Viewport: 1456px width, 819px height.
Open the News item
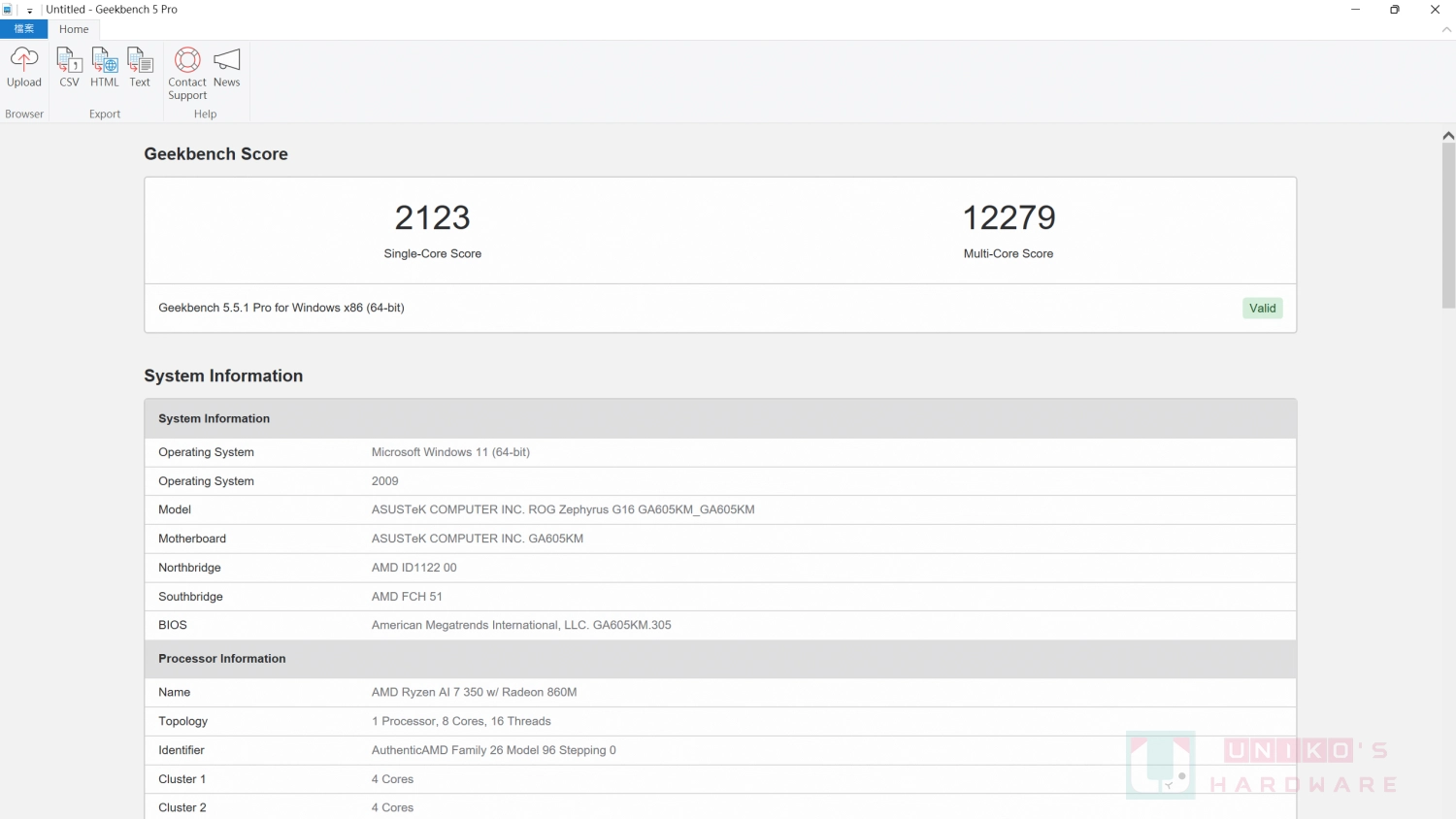[226, 68]
